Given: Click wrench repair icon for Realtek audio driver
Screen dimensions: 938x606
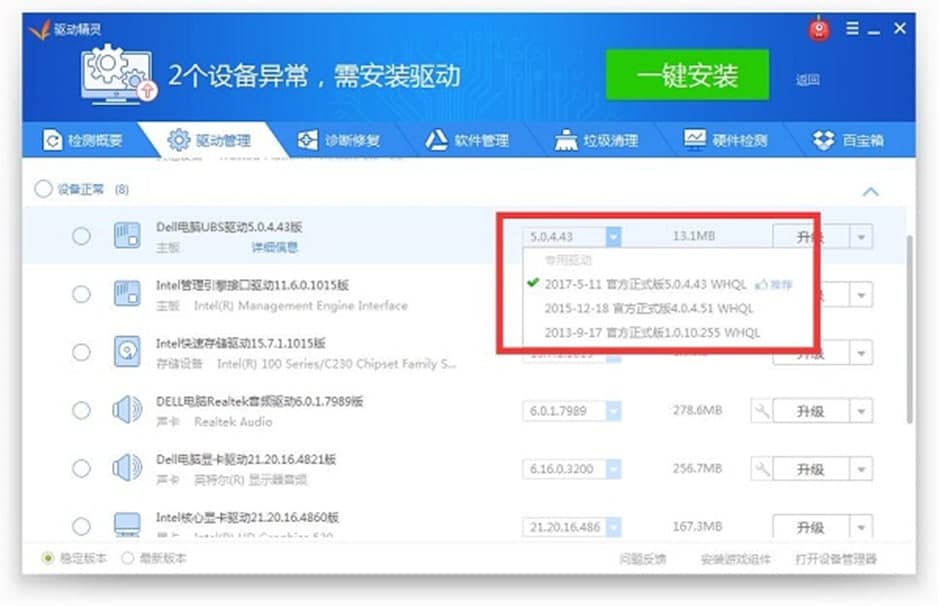Looking at the screenshot, I should 762,411.
